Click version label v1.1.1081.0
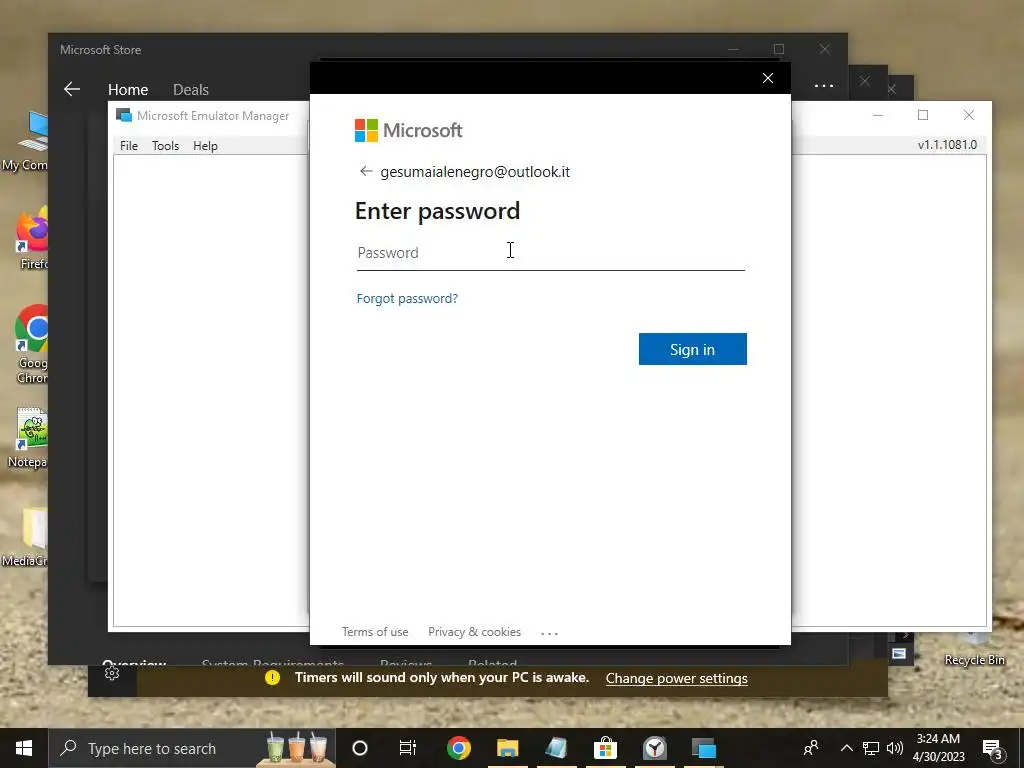The width and height of the screenshot is (1024, 768). (x=947, y=145)
